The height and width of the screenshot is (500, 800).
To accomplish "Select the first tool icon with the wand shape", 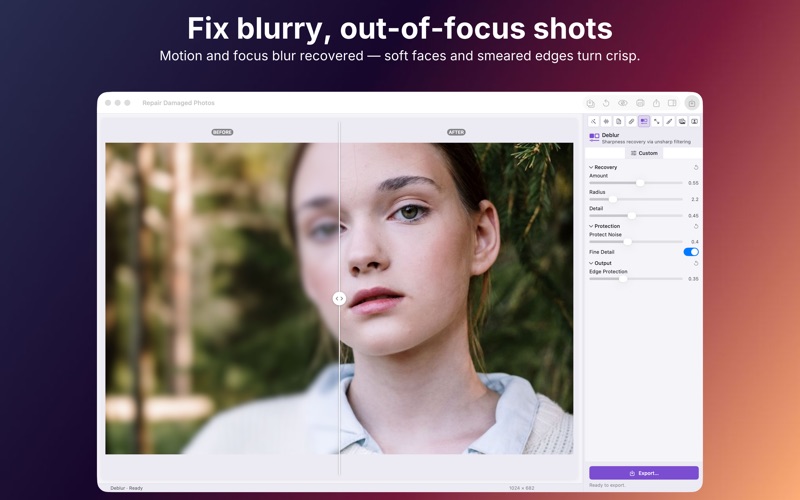I will pos(593,121).
